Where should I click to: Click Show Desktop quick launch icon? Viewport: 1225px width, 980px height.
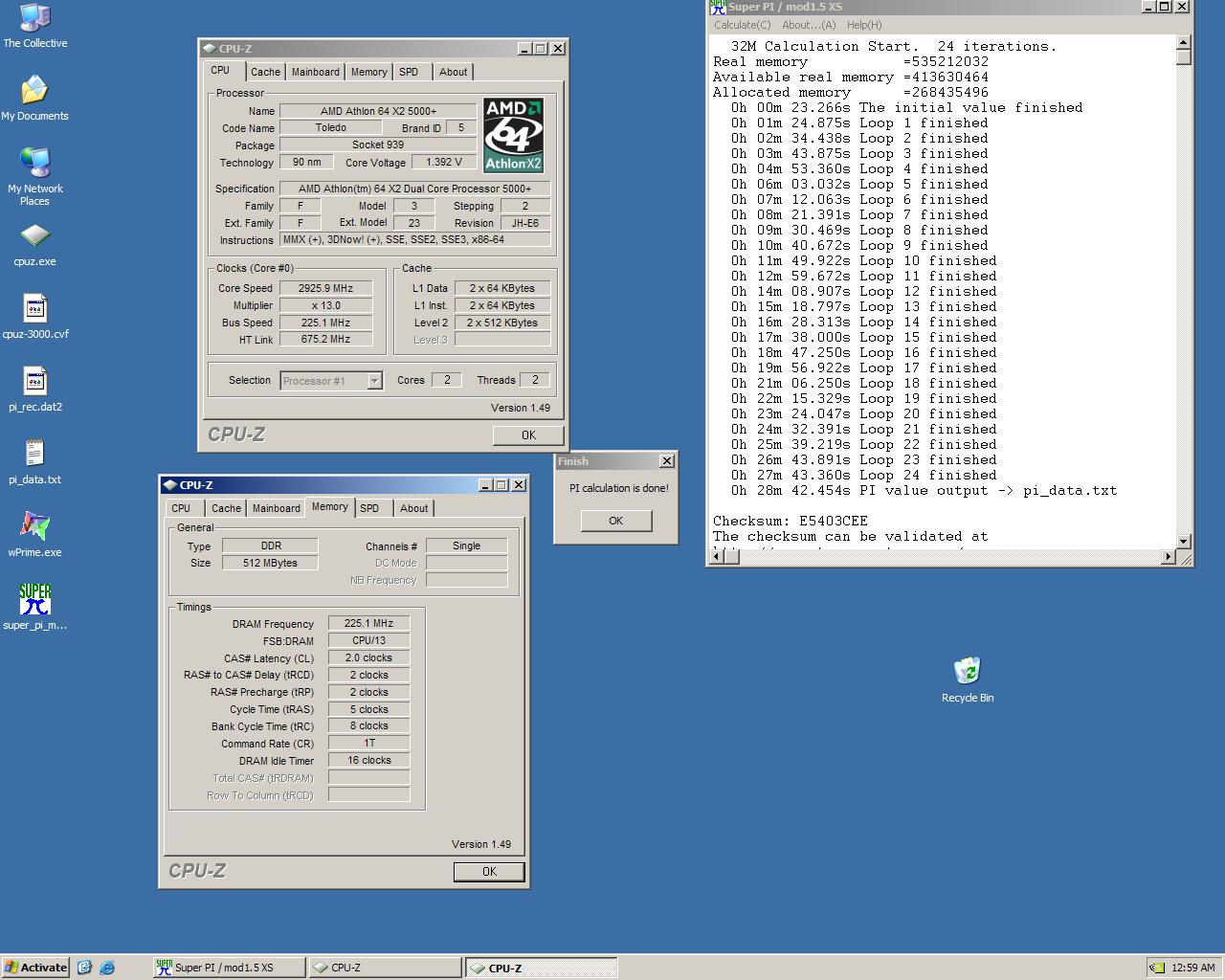point(84,968)
